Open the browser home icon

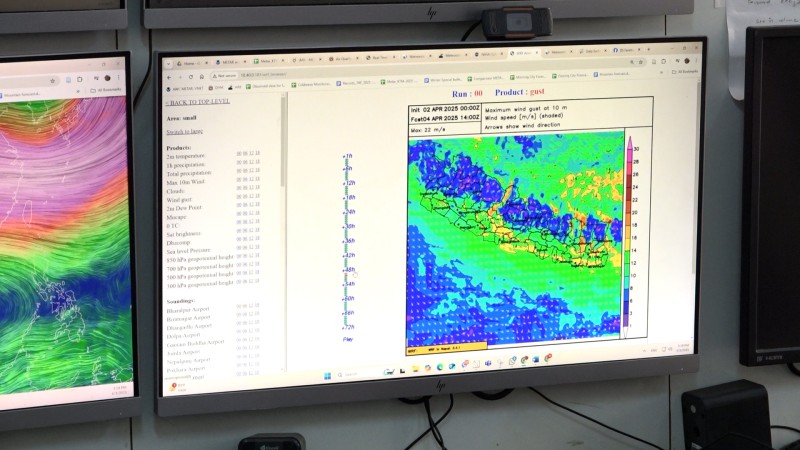[x=202, y=77]
